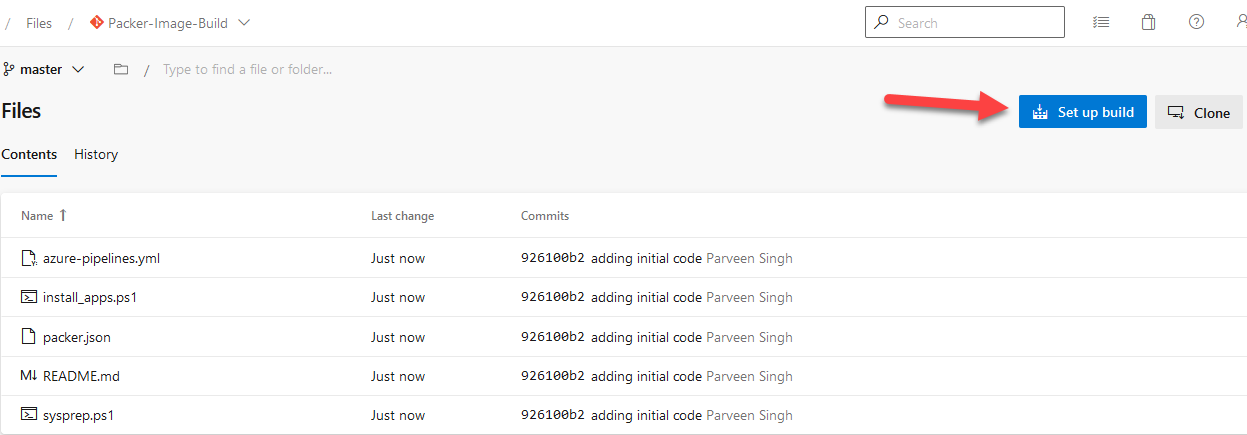Open the Help question mark icon

tap(1196, 22)
